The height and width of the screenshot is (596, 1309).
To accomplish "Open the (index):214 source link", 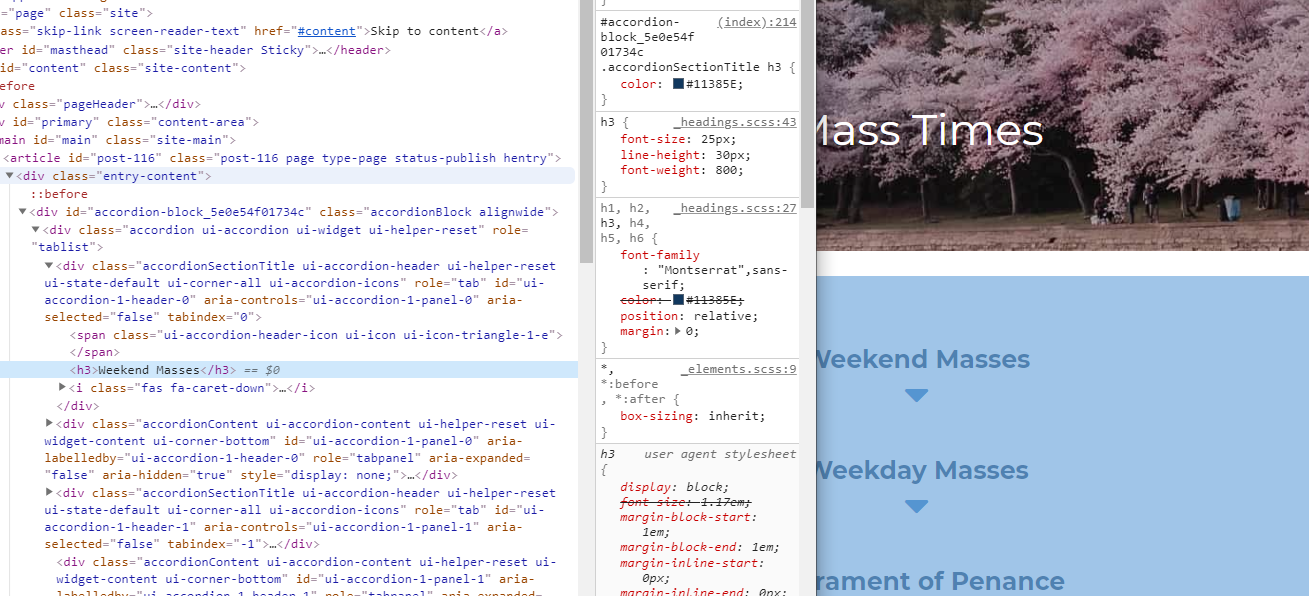I will 756,22.
